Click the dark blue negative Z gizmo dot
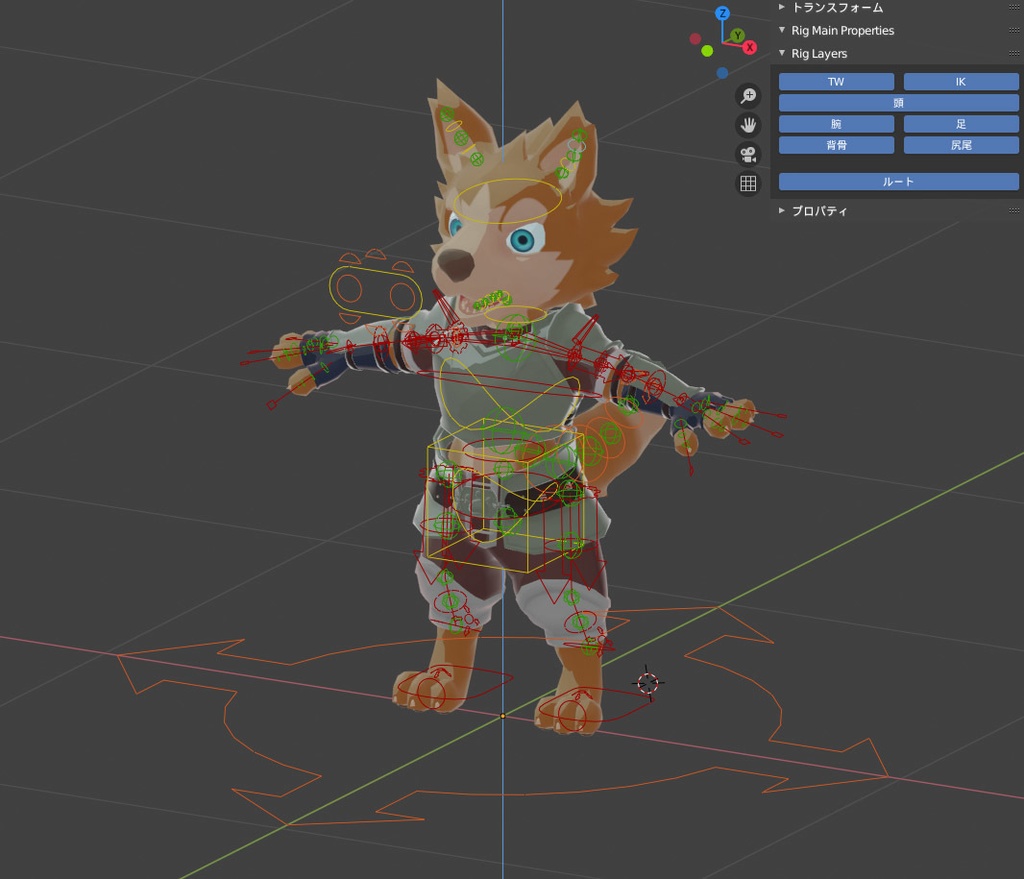This screenshot has width=1024, height=879. [722, 73]
